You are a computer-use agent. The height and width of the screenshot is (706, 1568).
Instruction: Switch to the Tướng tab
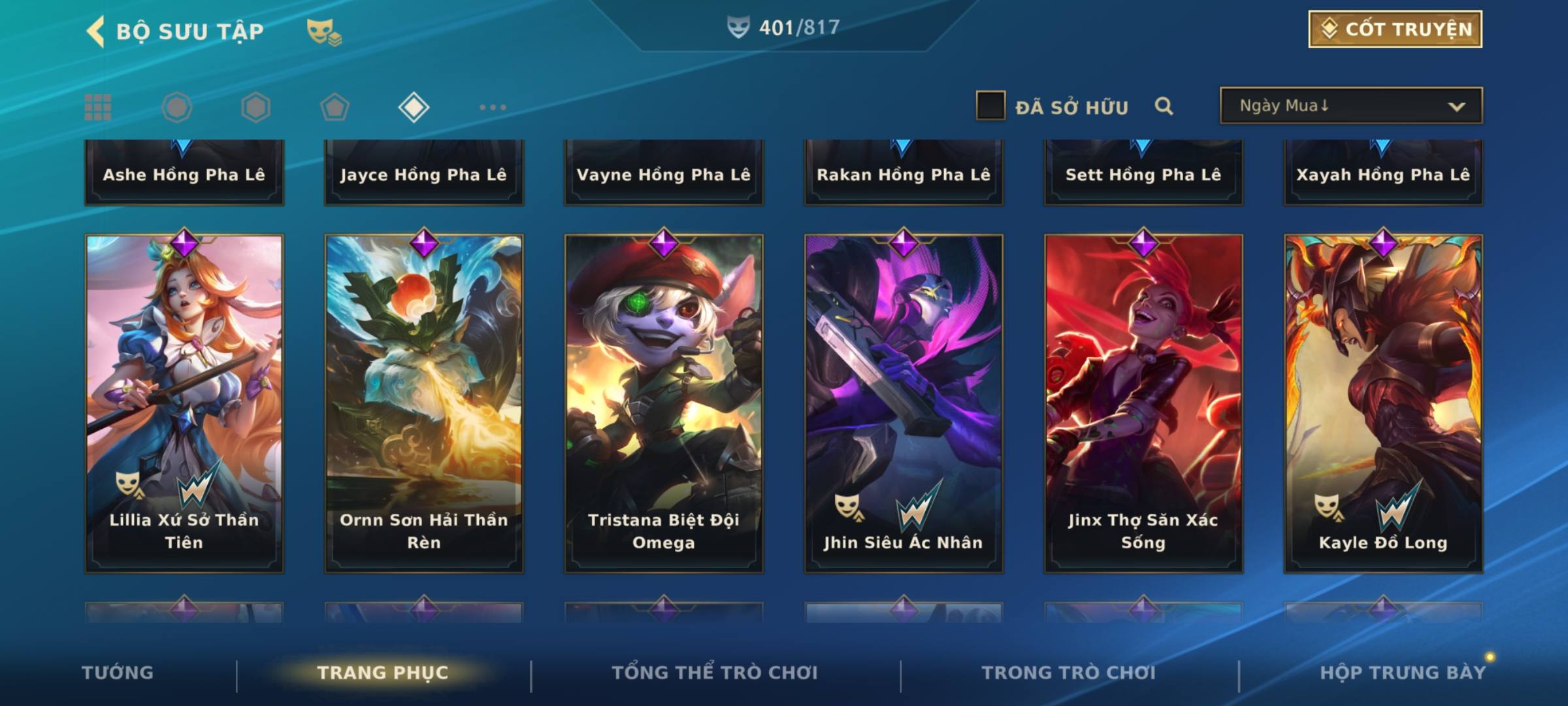coord(118,673)
